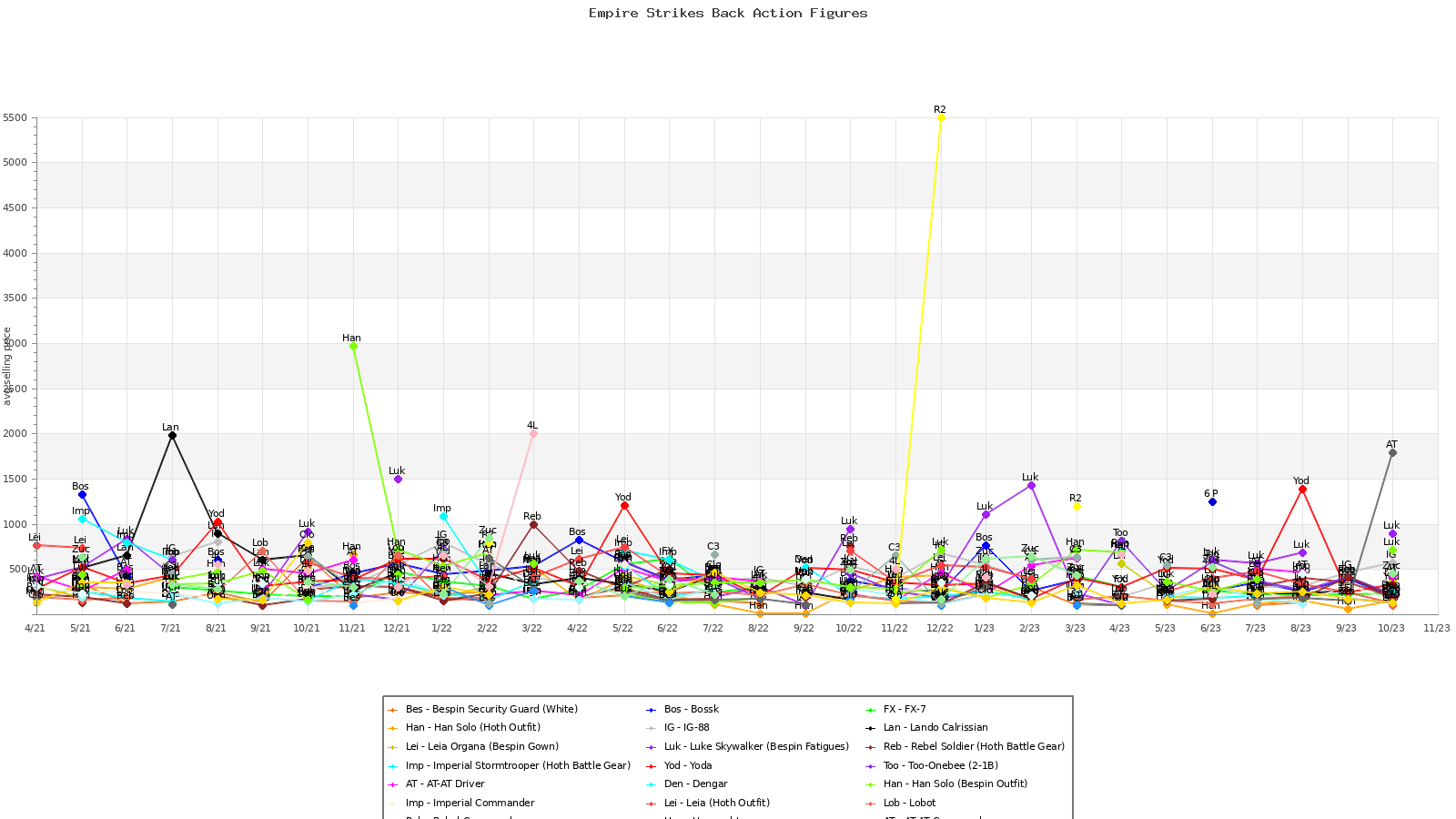Click the avg selling price axis label

point(7,366)
